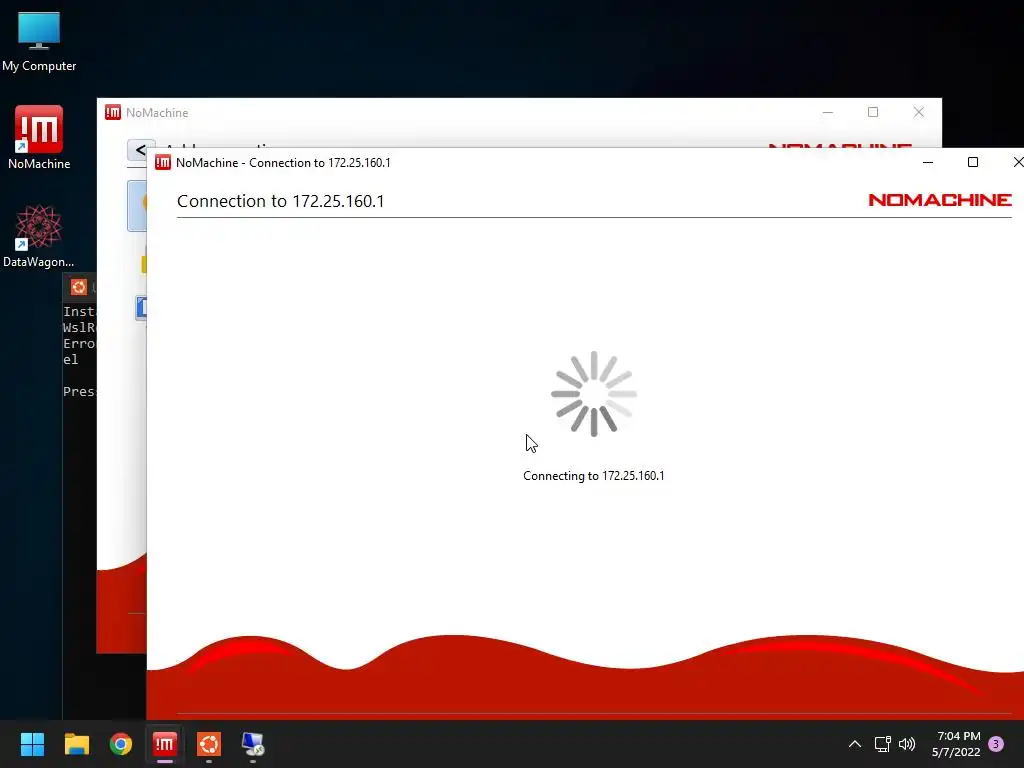Open Remote Desktop Connection in the taskbar
The width and height of the screenshot is (1024, 768).
[x=253, y=744]
